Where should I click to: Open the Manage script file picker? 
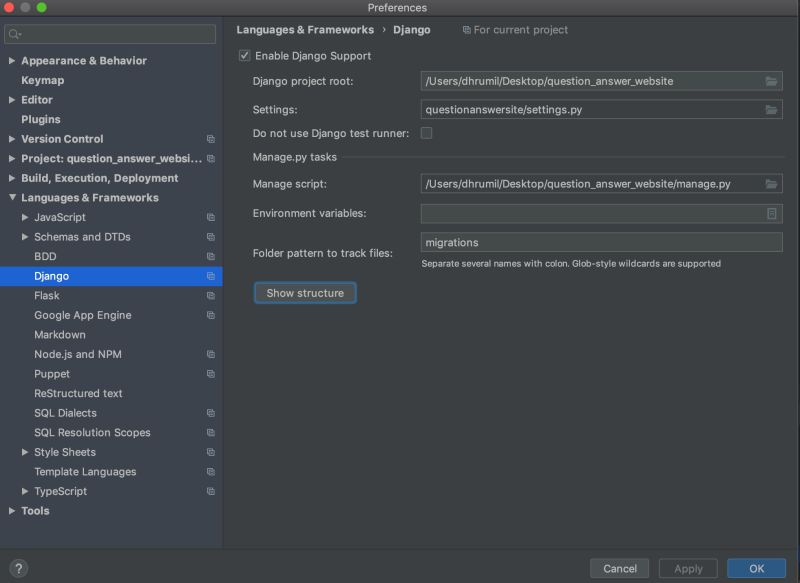(771, 183)
